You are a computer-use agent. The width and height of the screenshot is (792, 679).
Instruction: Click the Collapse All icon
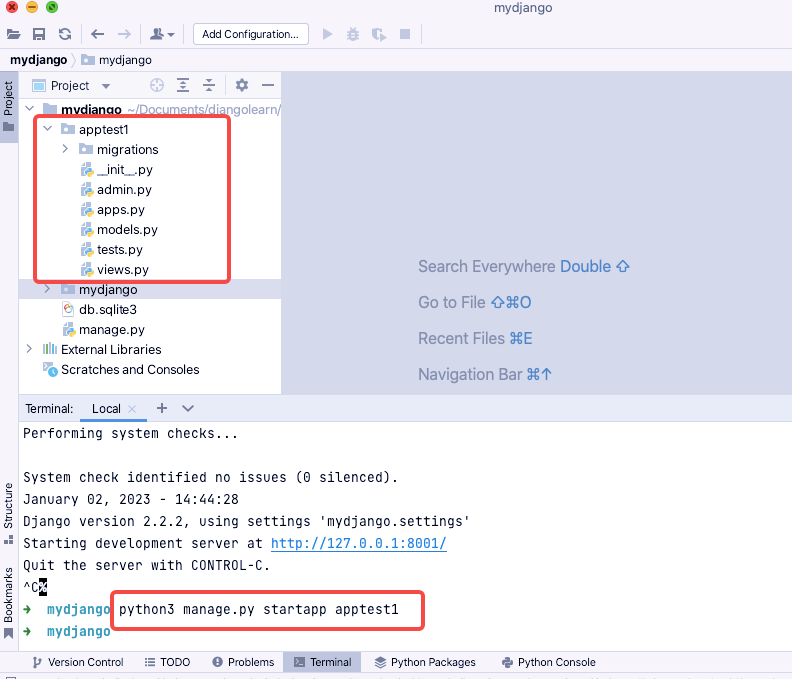[x=209, y=85]
